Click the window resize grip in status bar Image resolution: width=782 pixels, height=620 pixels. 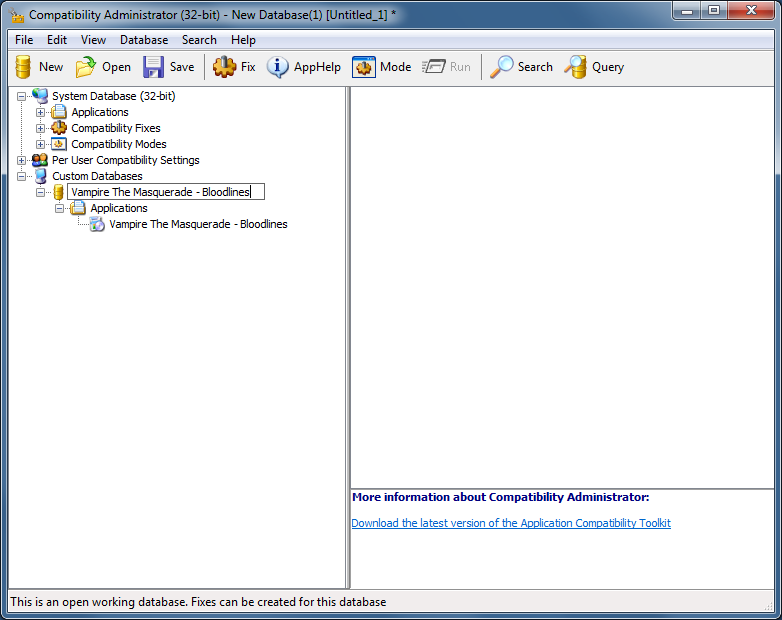pyautogui.click(x=769, y=605)
